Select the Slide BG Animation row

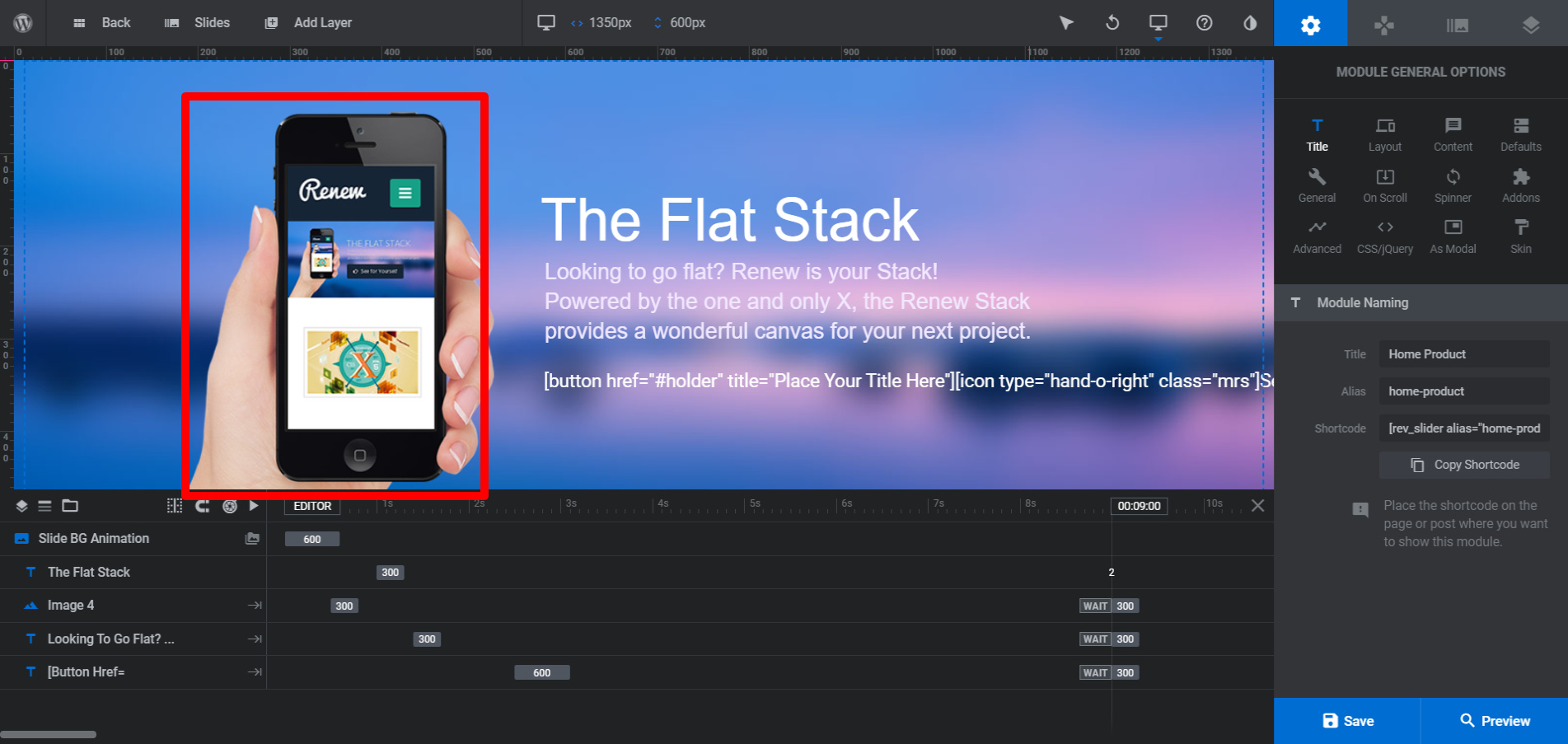coord(133,539)
